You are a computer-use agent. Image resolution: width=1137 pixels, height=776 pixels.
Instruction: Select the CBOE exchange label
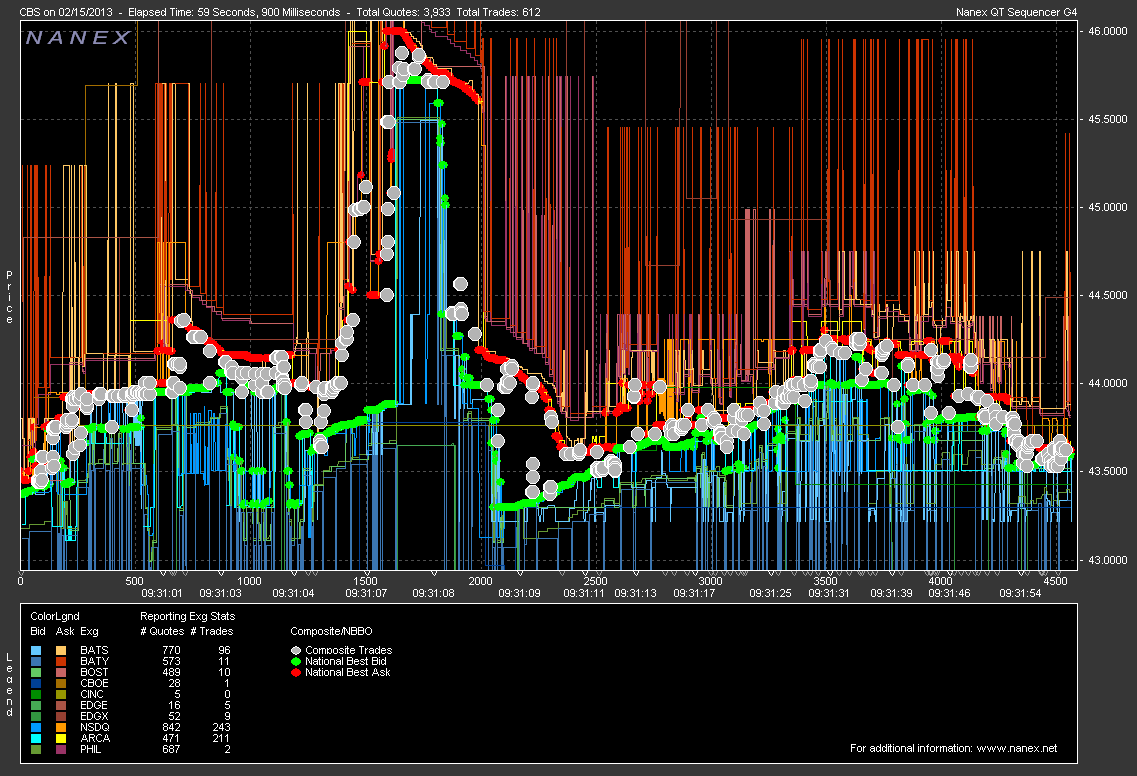[94, 683]
